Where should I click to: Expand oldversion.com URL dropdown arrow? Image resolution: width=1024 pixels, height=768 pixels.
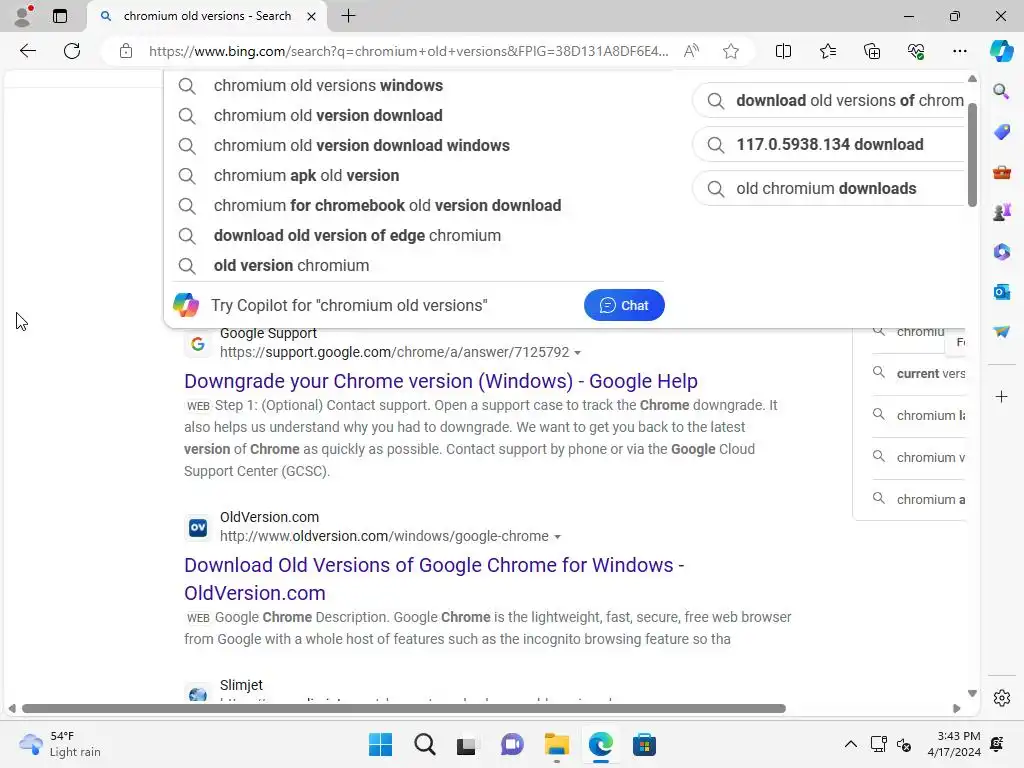(x=557, y=537)
